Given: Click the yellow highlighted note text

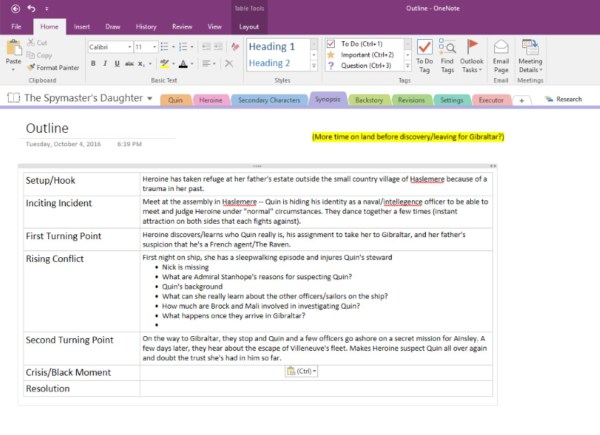Looking at the screenshot, I should click(x=407, y=136).
